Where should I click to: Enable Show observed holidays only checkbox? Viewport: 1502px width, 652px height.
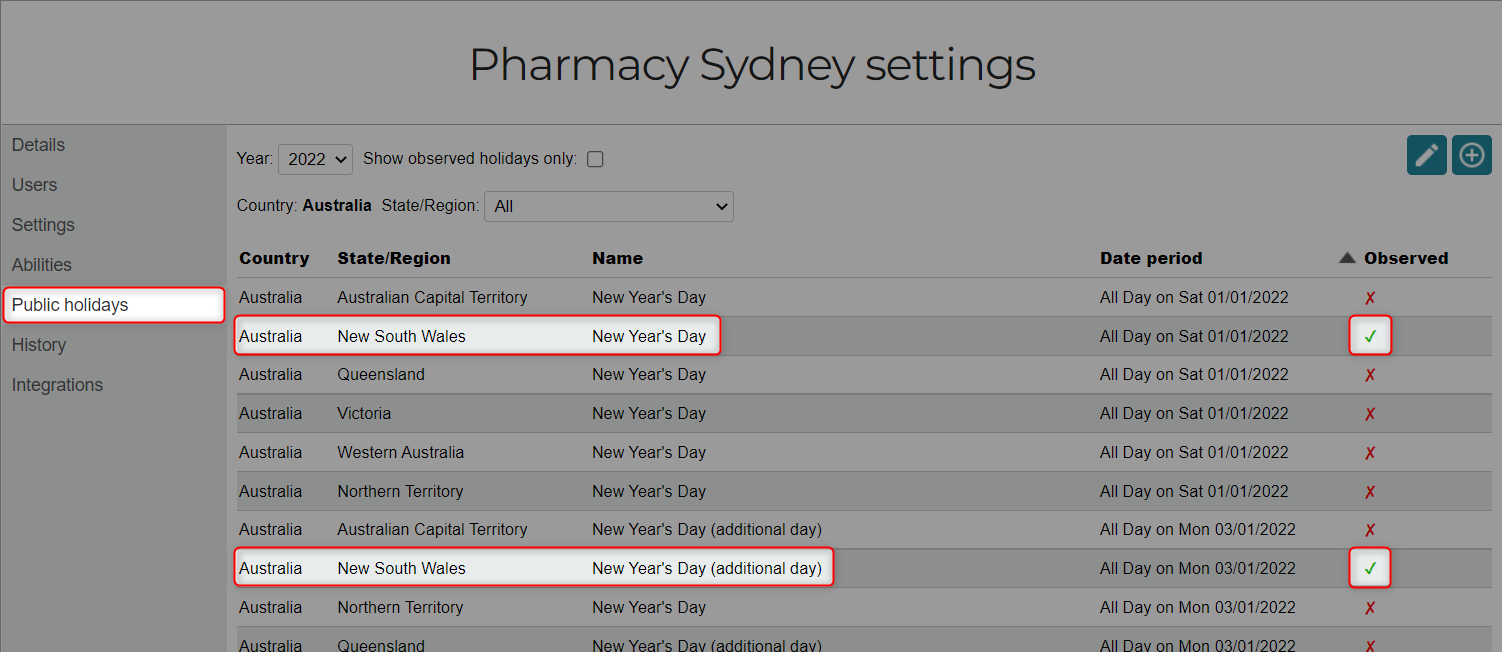tap(595, 159)
